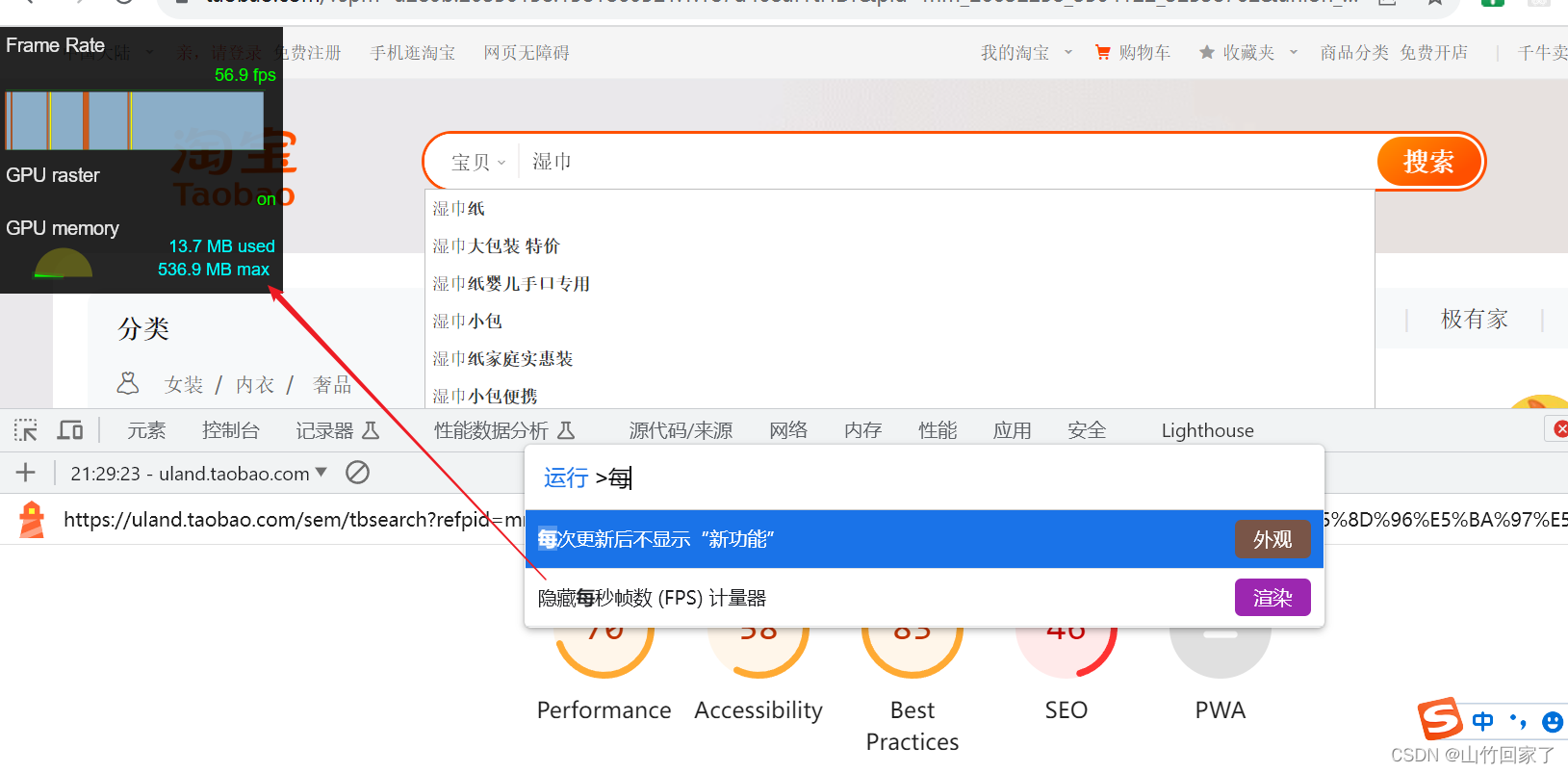Click the shopping cart icon
The image size is (1568, 773).
point(1103,53)
